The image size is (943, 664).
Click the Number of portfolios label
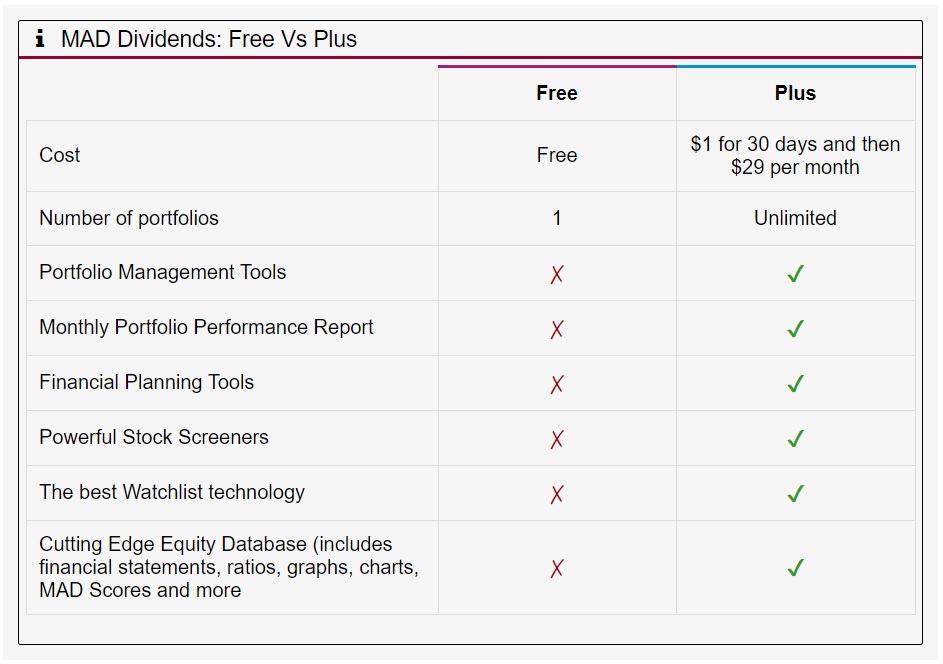pos(129,218)
